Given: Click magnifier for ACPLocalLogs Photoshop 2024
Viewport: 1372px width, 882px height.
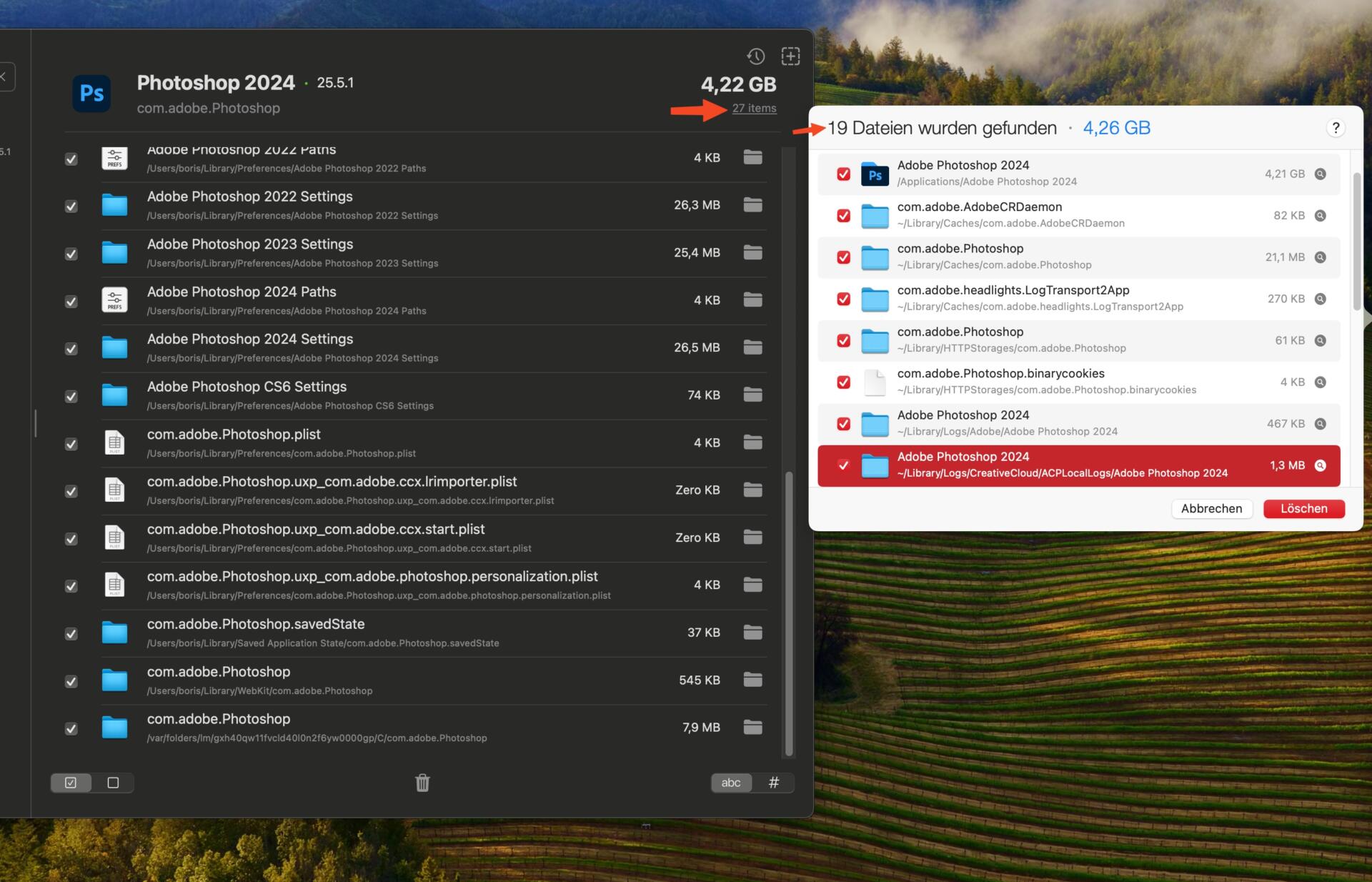Looking at the screenshot, I should [x=1321, y=465].
